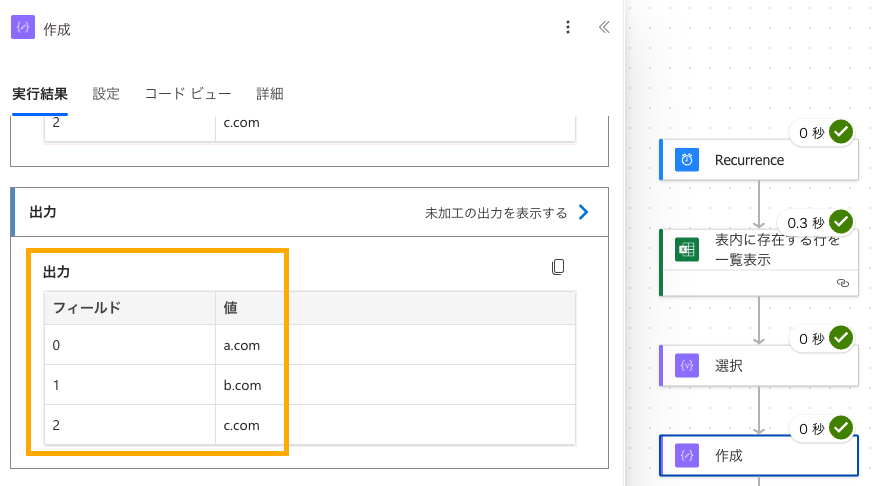
Task: Click the 作成 icon in panel header
Action: pyautogui.click(x=23, y=28)
